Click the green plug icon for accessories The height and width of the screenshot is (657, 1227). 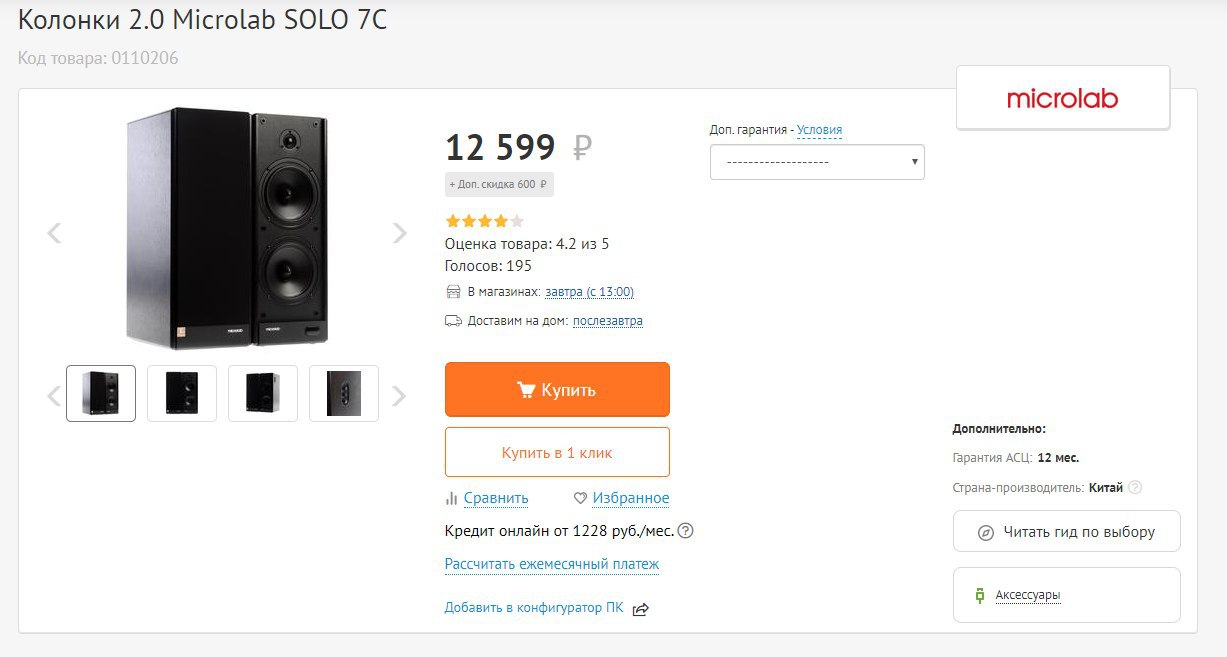click(980, 595)
